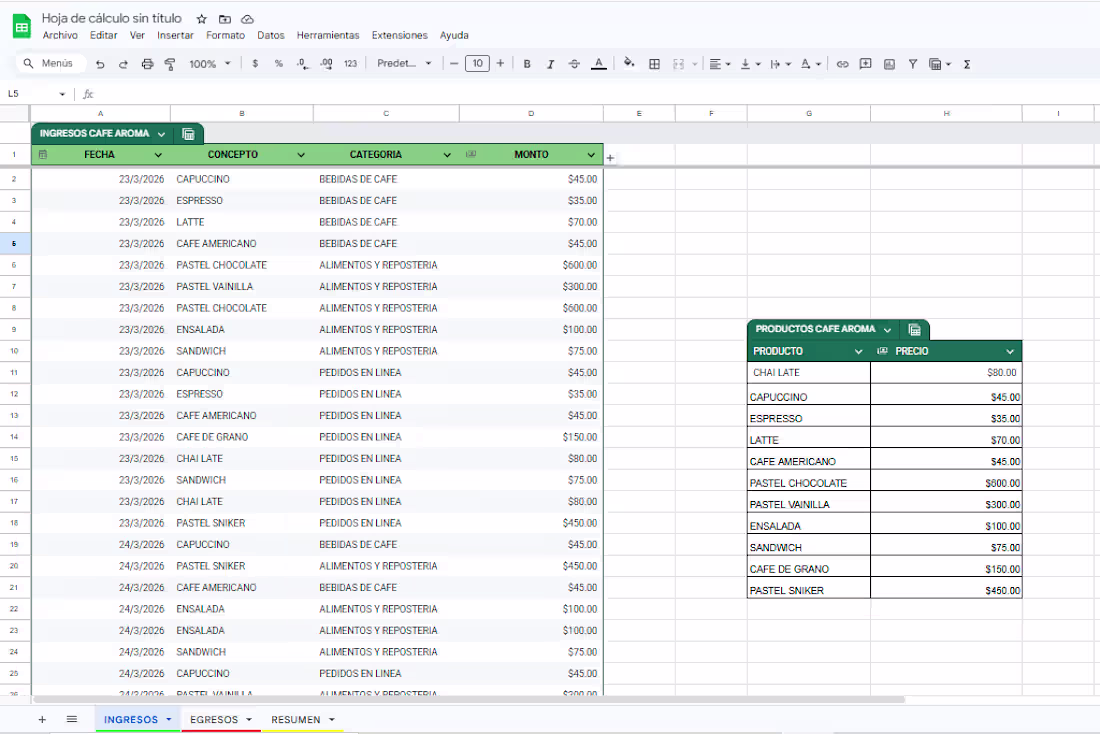The image size is (1100, 734).
Task: Expand INGRESOS CAFE AROMA table menu
Action: click(x=161, y=134)
